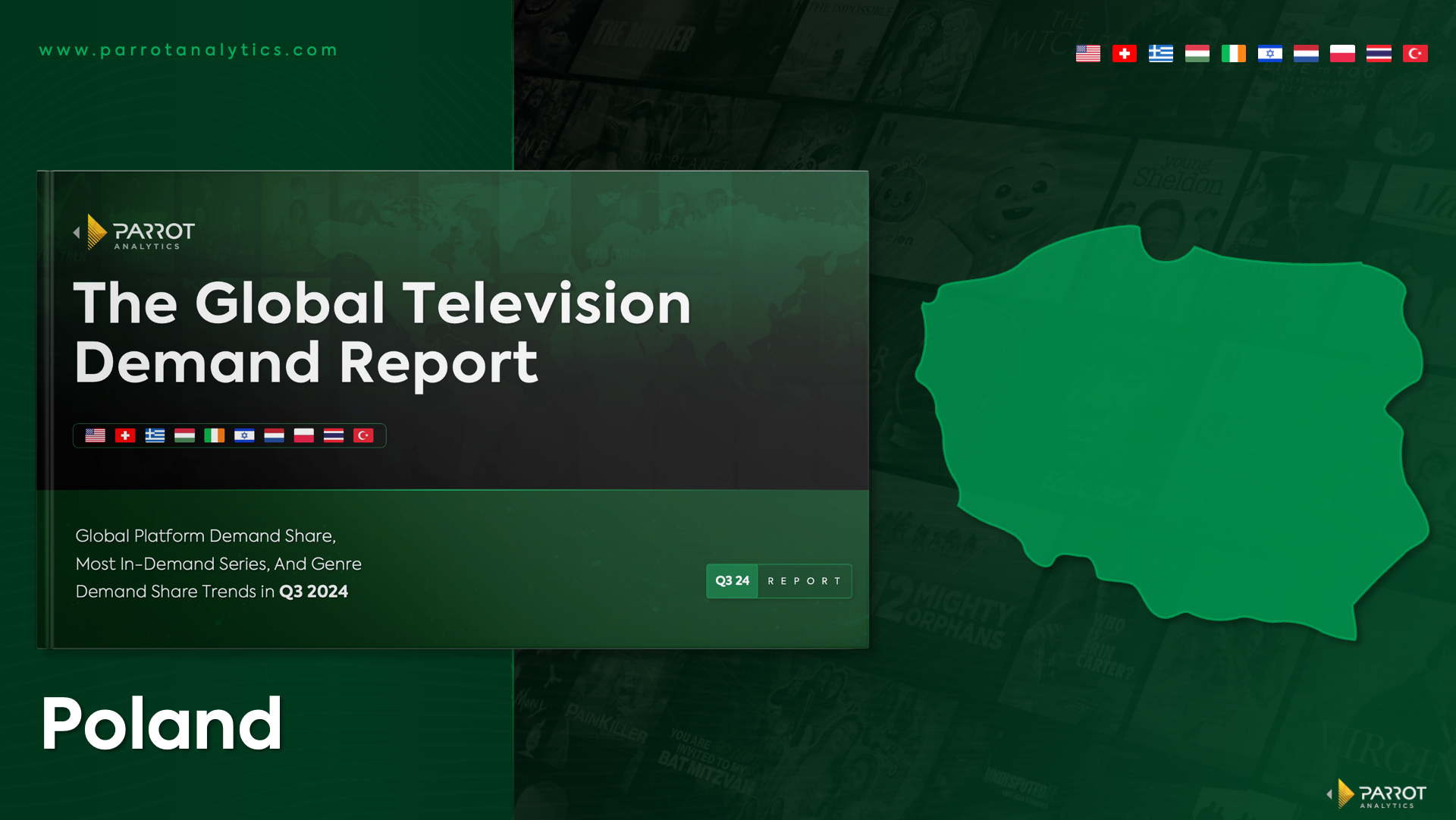Click the green Poland map shape

[1172, 432]
